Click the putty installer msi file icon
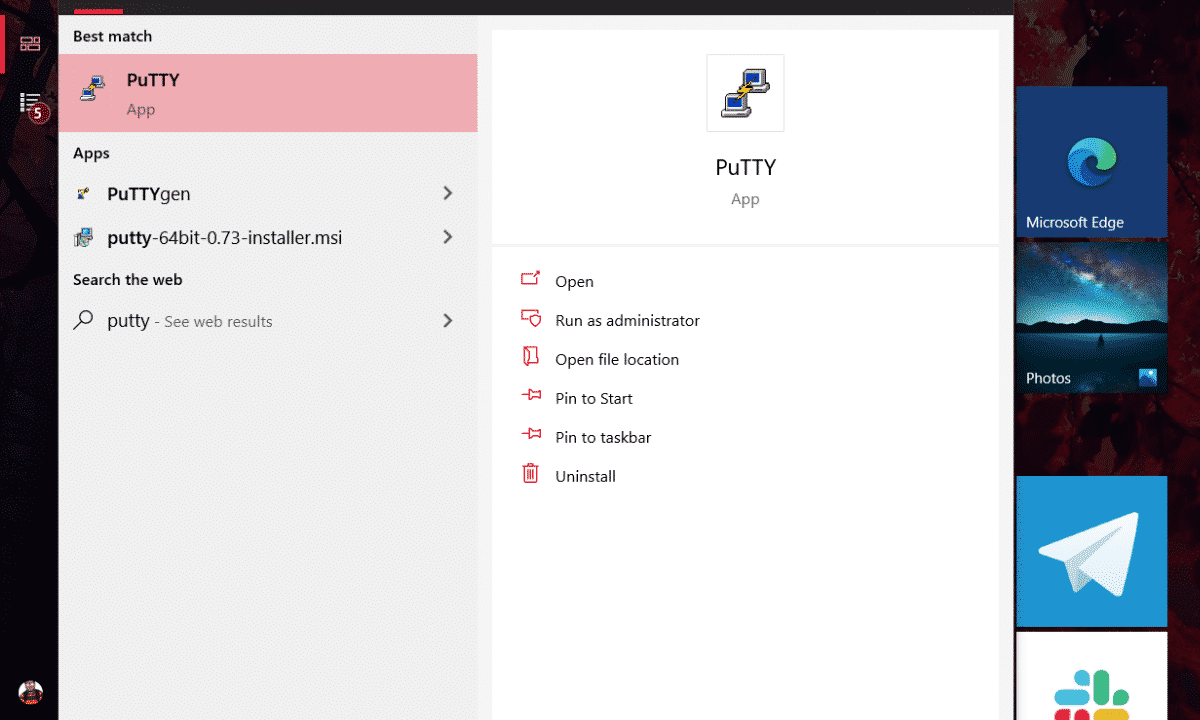The image size is (1200, 720). pyautogui.click(x=86, y=238)
